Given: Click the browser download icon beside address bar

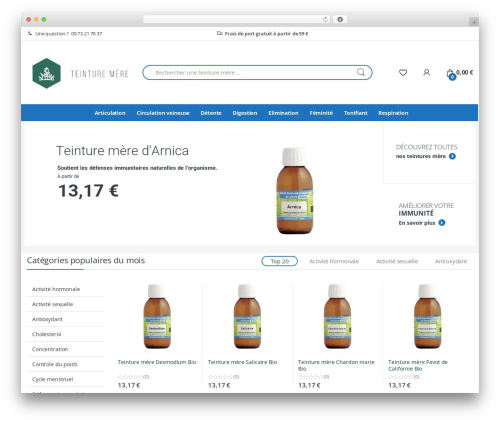Looking at the screenshot, I should click(340, 19).
